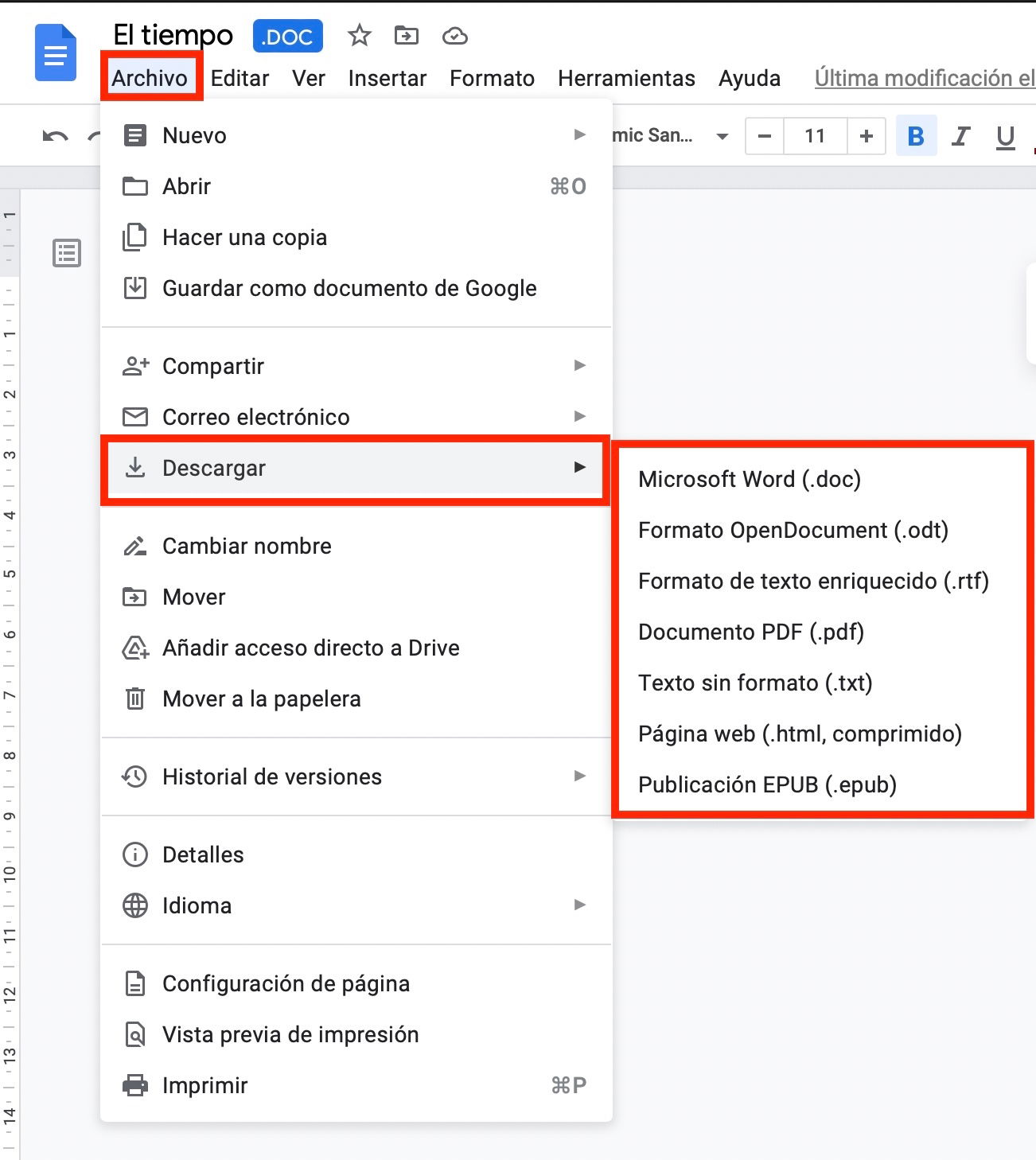
Task: Expand Historial de versiones submenu
Action: [x=356, y=777]
